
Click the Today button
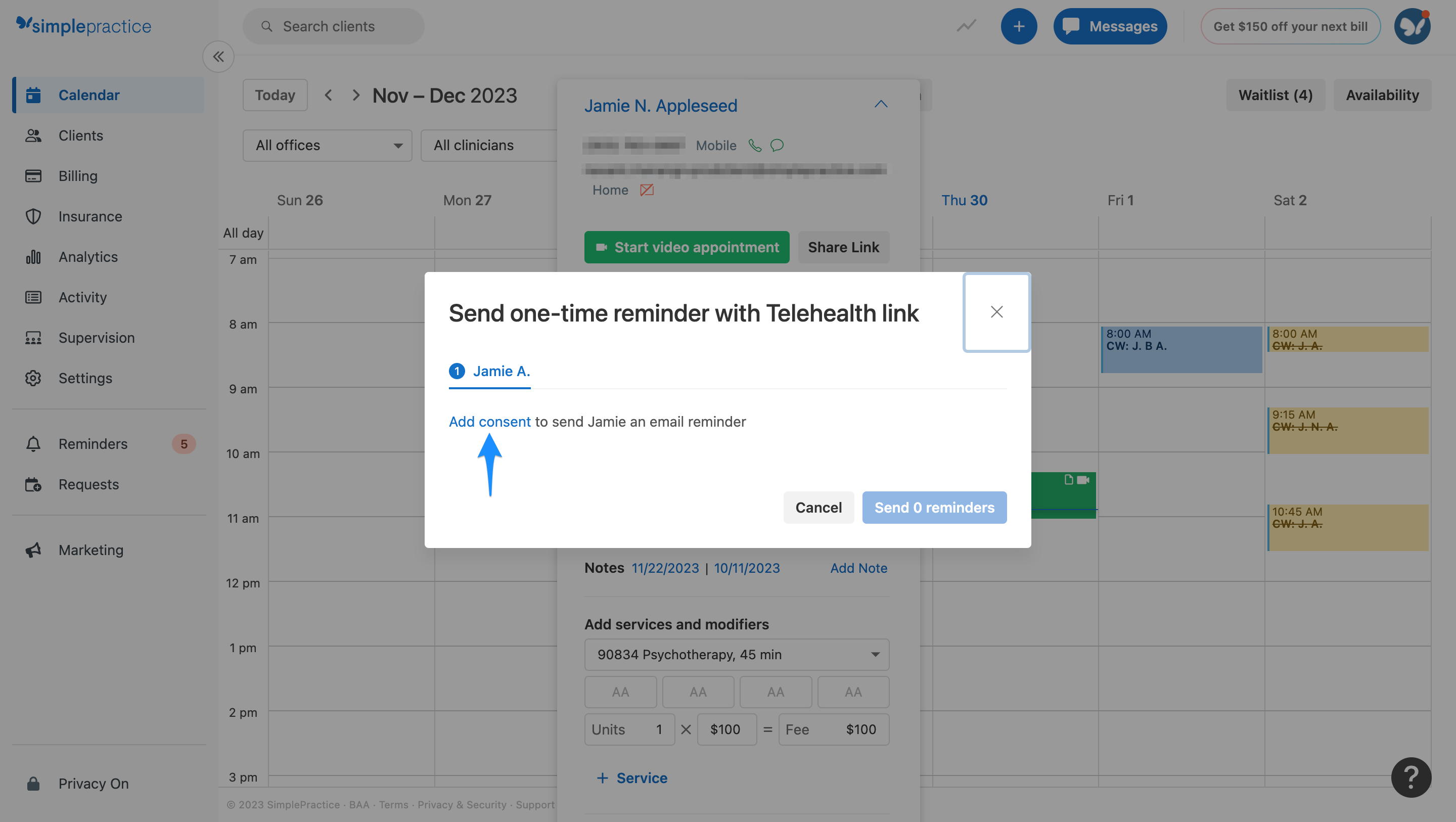click(x=275, y=95)
